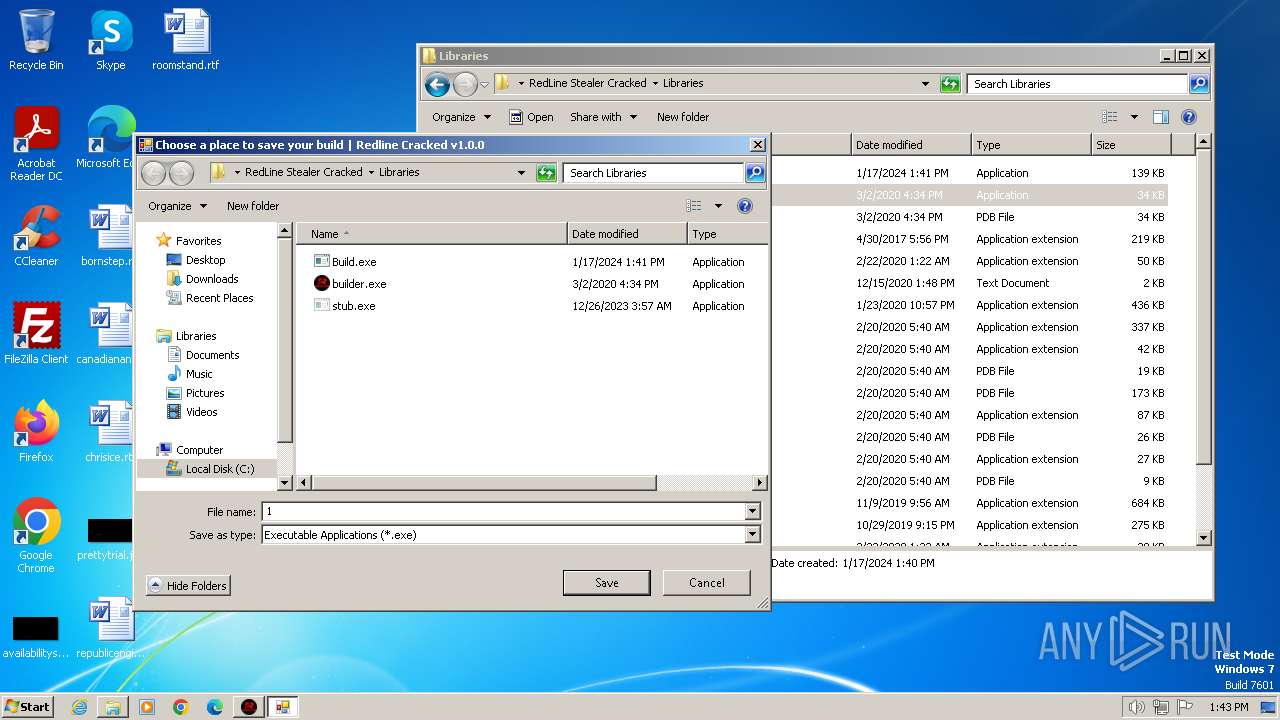
Task: Click New folder in Libraries window toolbar
Action: [x=683, y=117]
